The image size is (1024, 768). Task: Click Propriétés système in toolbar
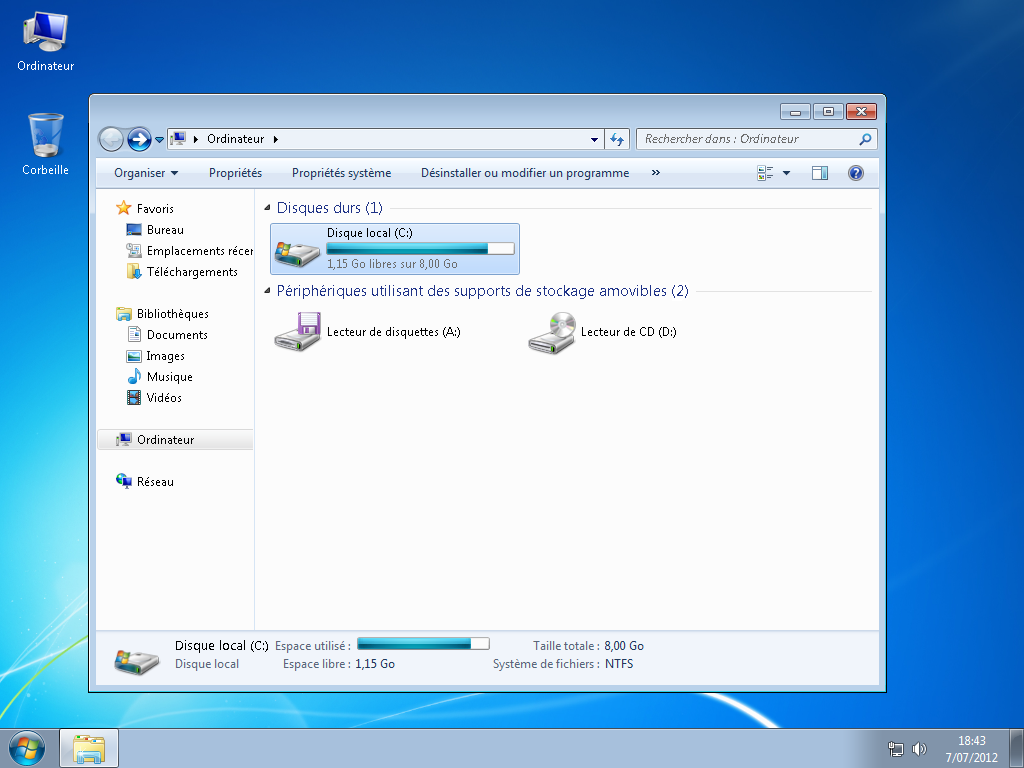pos(341,173)
